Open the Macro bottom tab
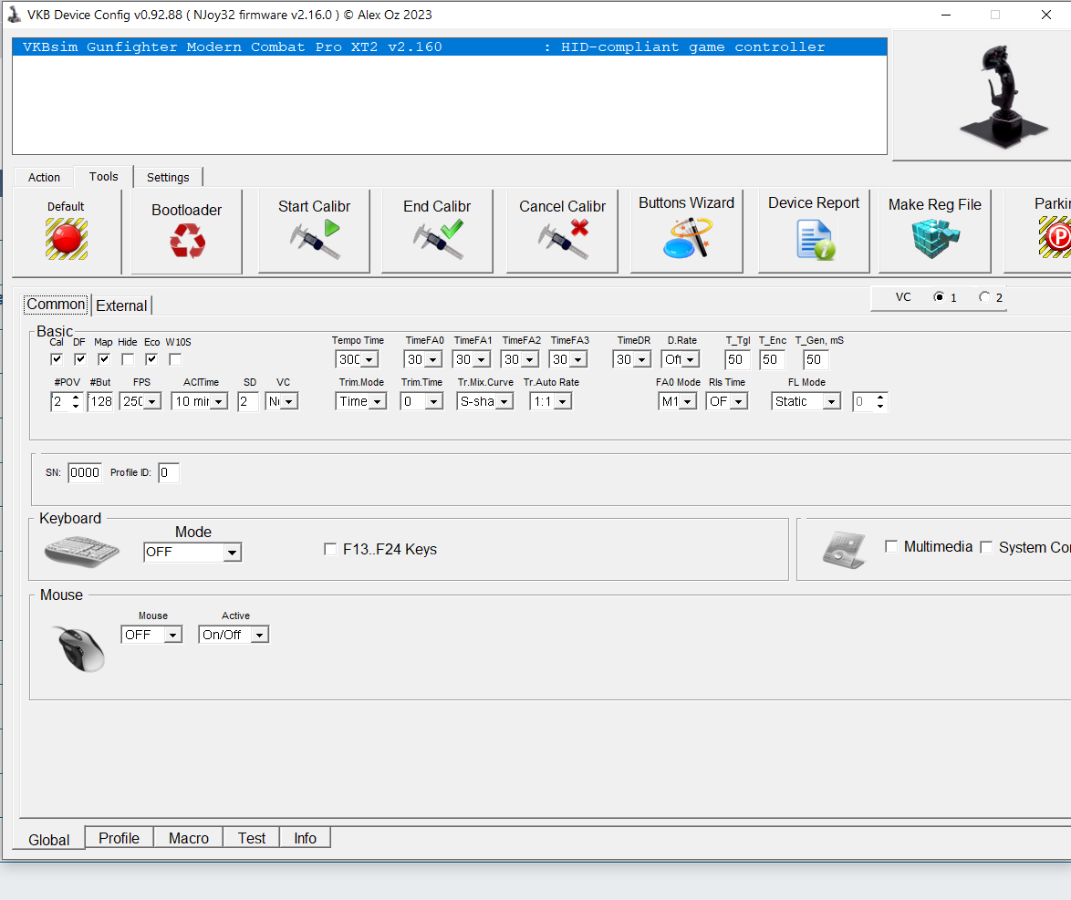 click(x=189, y=838)
